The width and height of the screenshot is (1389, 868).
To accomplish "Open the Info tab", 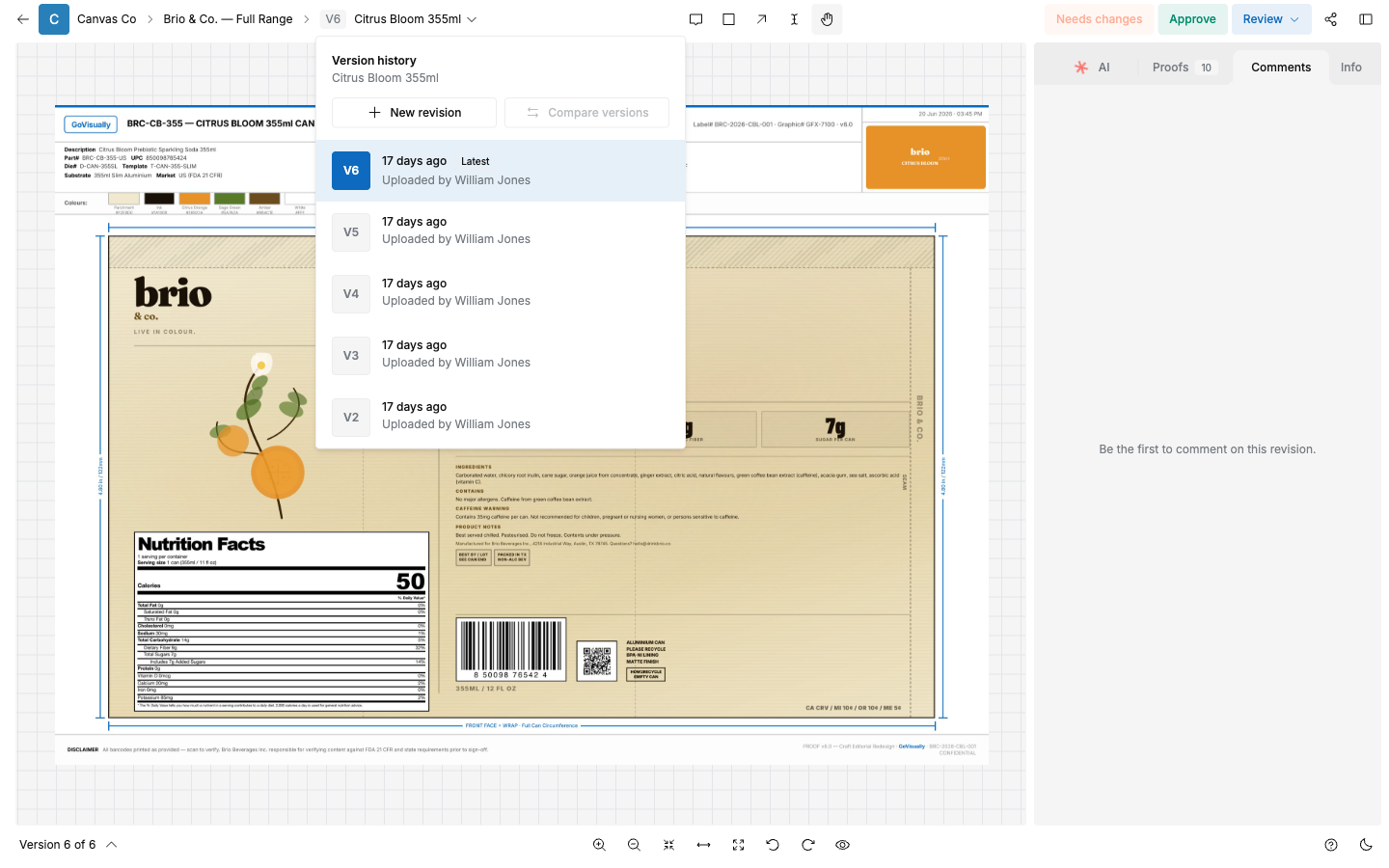I will [1350, 68].
